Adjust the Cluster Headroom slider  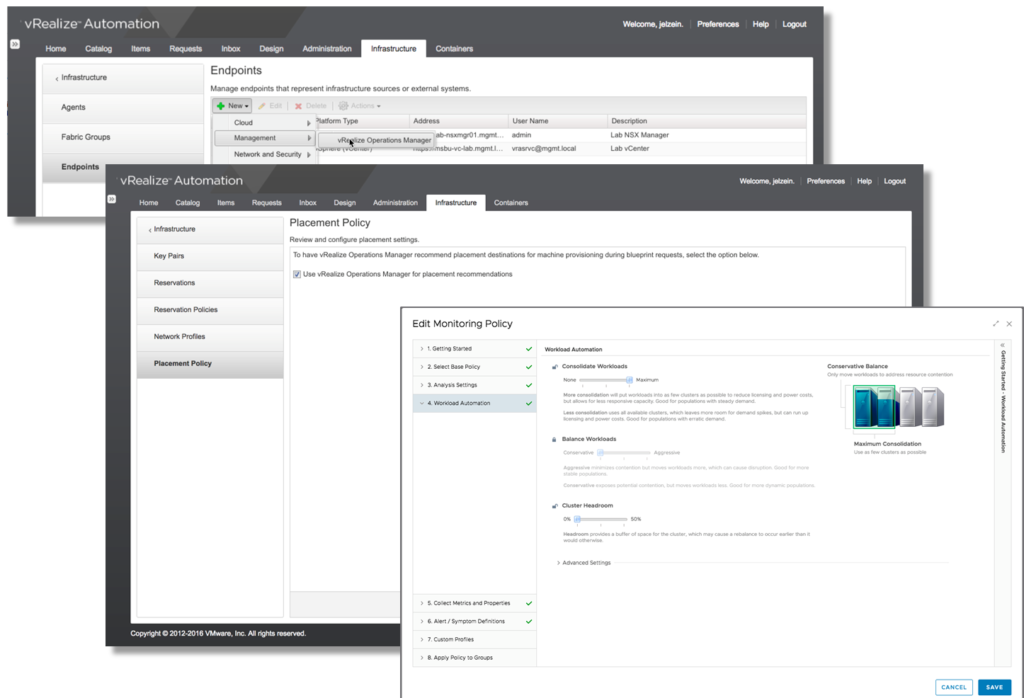[576, 518]
